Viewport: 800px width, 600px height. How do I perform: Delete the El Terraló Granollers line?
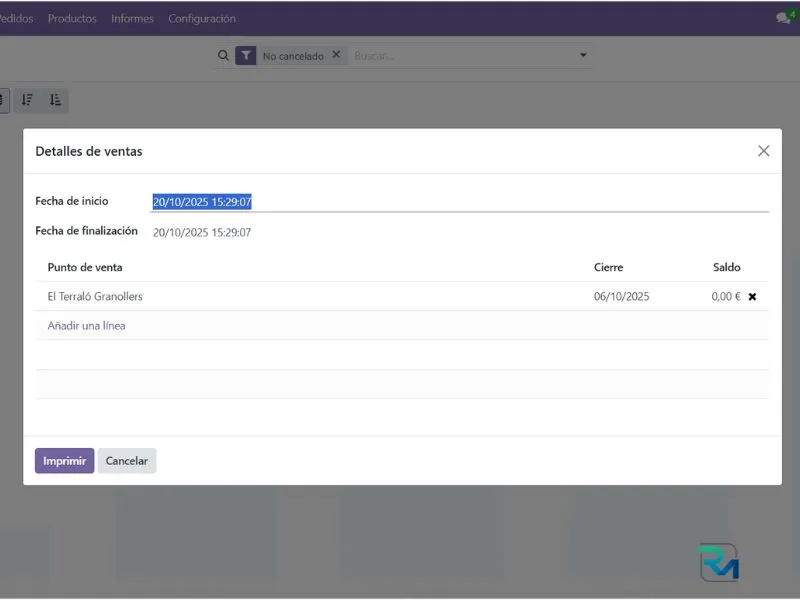[x=752, y=297]
